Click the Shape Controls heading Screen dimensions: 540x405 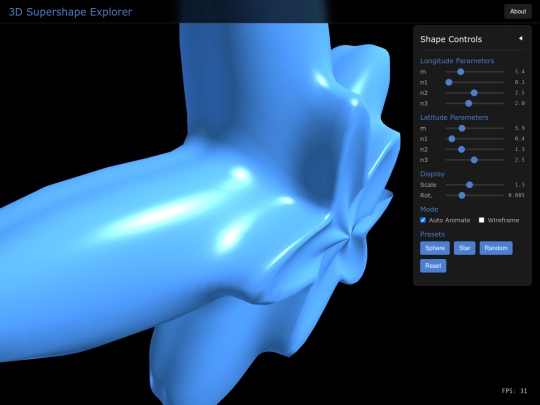pos(451,39)
